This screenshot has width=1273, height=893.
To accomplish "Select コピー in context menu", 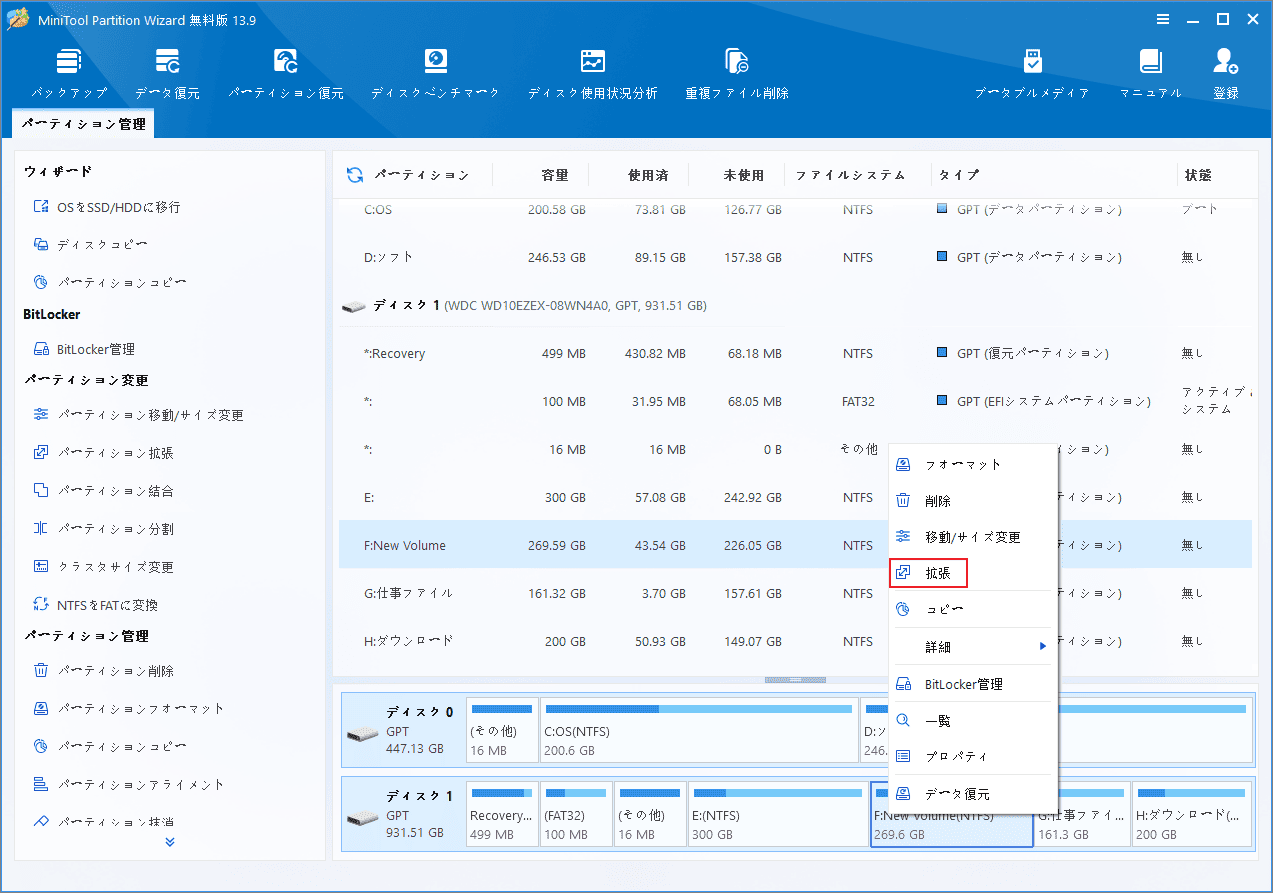I will click(x=973, y=609).
